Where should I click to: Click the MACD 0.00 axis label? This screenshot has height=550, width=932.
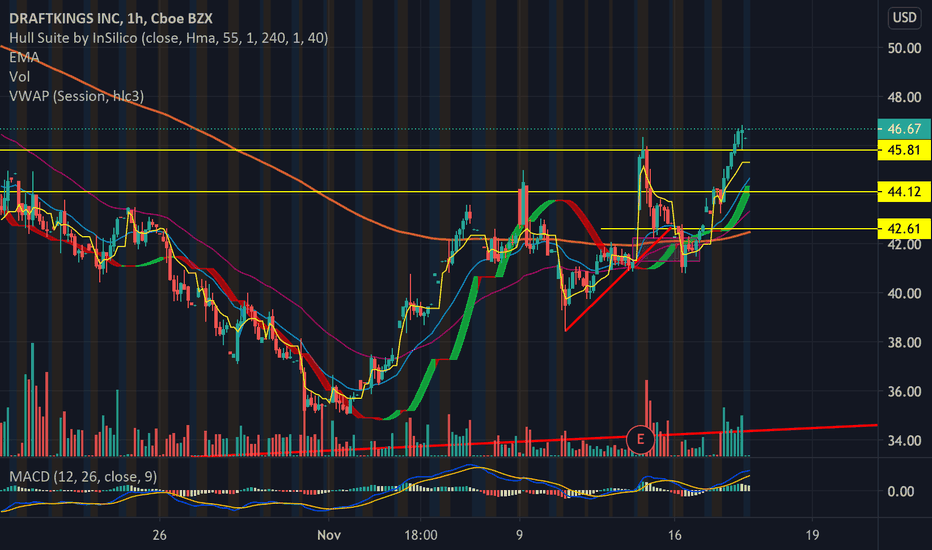click(900, 491)
